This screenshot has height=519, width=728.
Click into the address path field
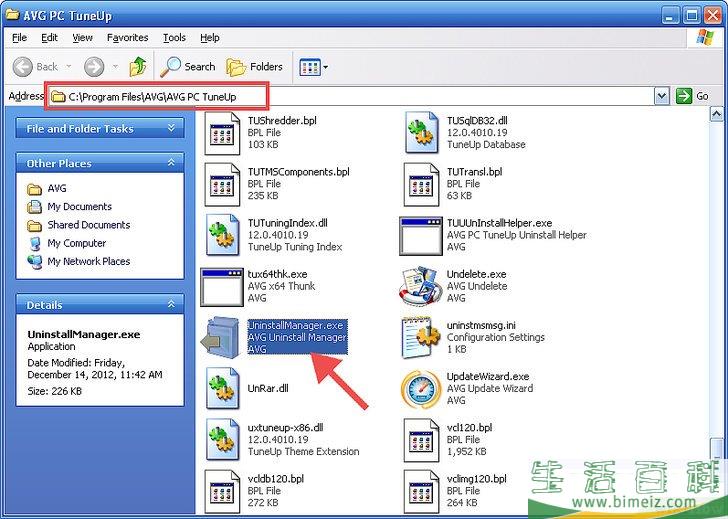coord(353,97)
